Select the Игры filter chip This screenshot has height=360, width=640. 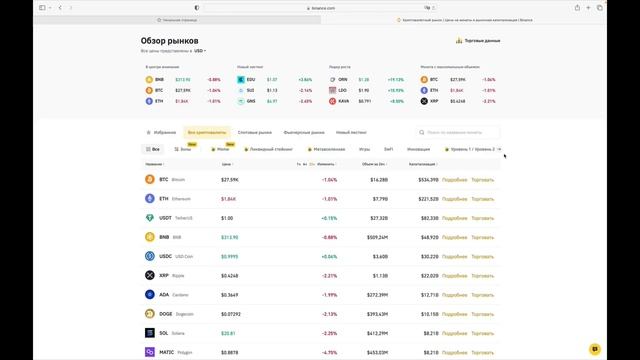pos(364,149)
